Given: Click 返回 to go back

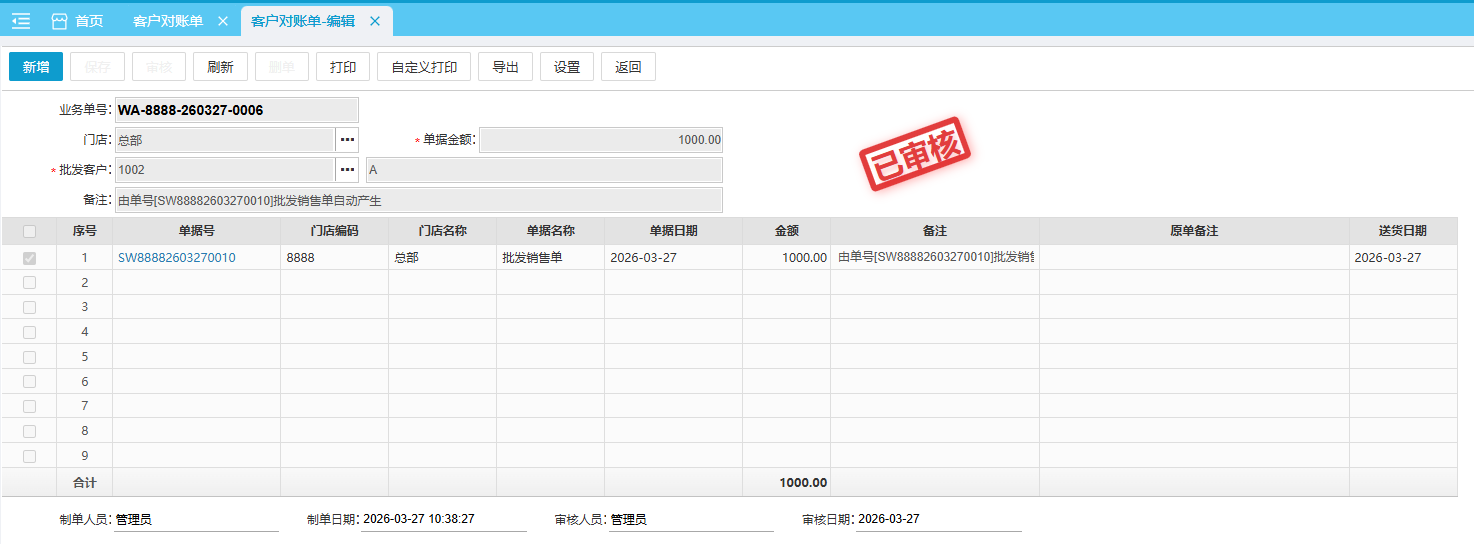Looking at the screenshot, I should click(628, 67).
